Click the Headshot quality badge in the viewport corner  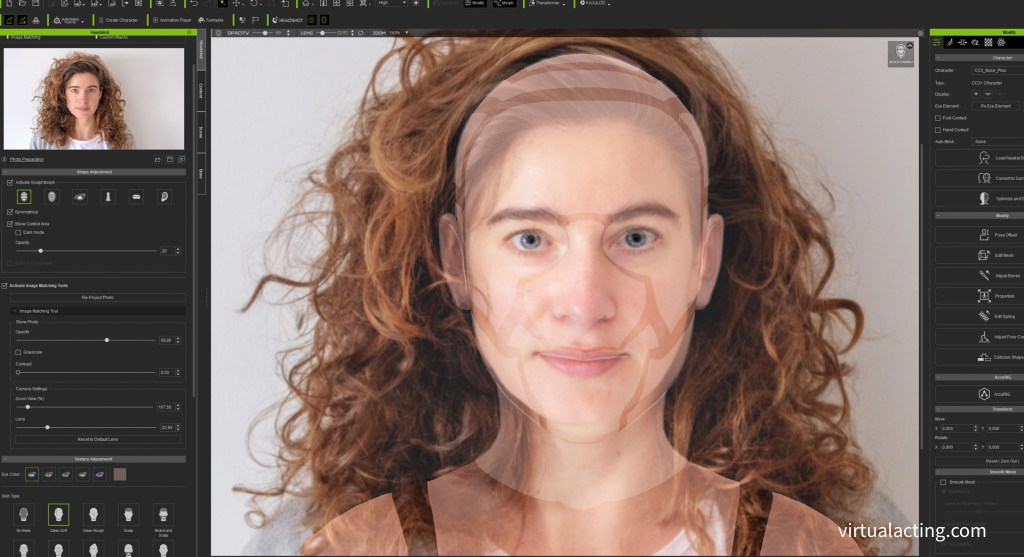pyautogui.click(x=901, y=54)
